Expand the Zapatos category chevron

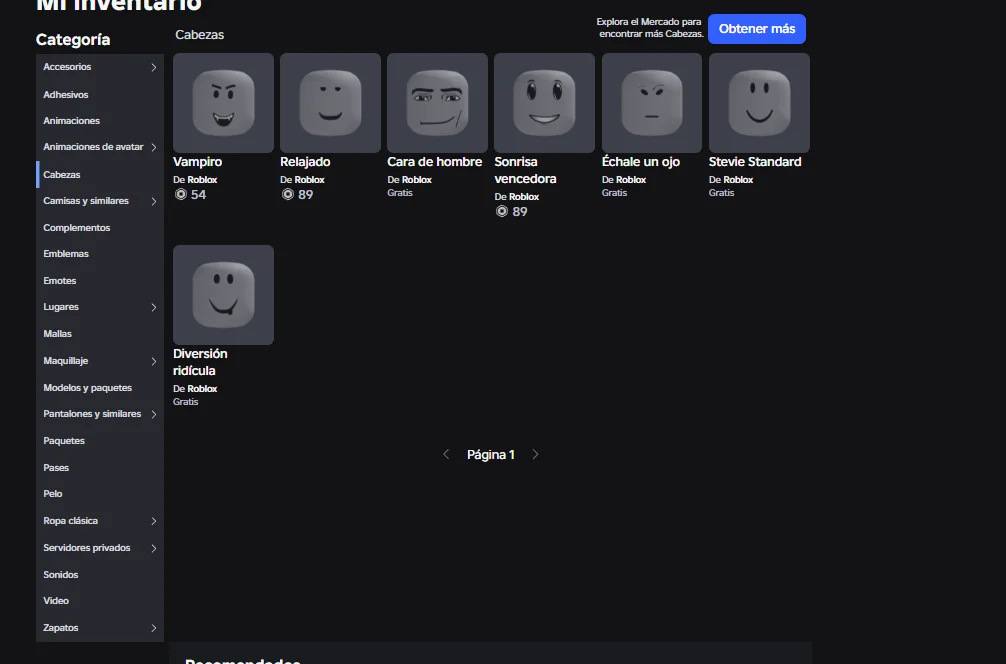[x=153, y=628]
